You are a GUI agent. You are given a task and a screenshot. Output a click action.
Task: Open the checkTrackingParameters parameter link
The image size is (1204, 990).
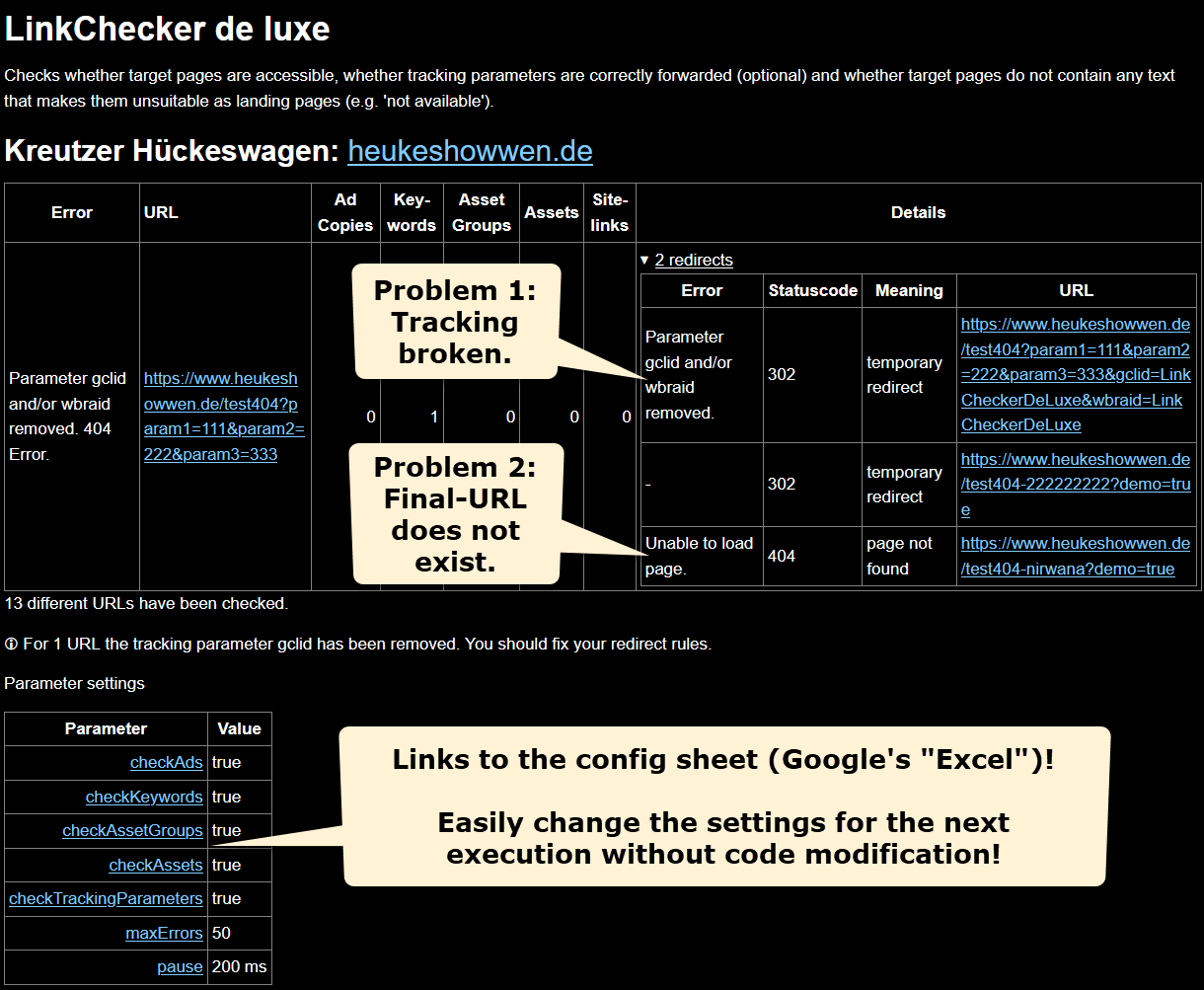(106, 898)
